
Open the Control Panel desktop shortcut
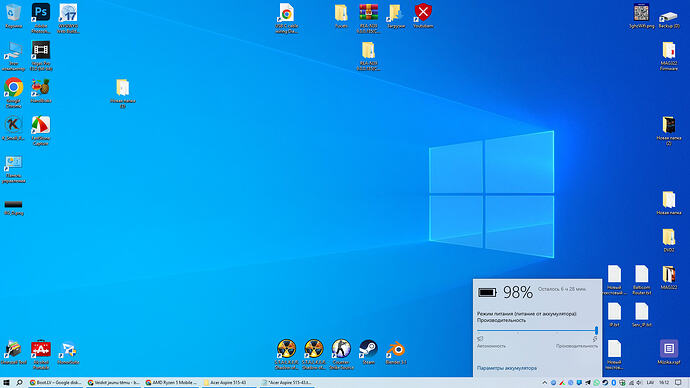coord(14,169)
